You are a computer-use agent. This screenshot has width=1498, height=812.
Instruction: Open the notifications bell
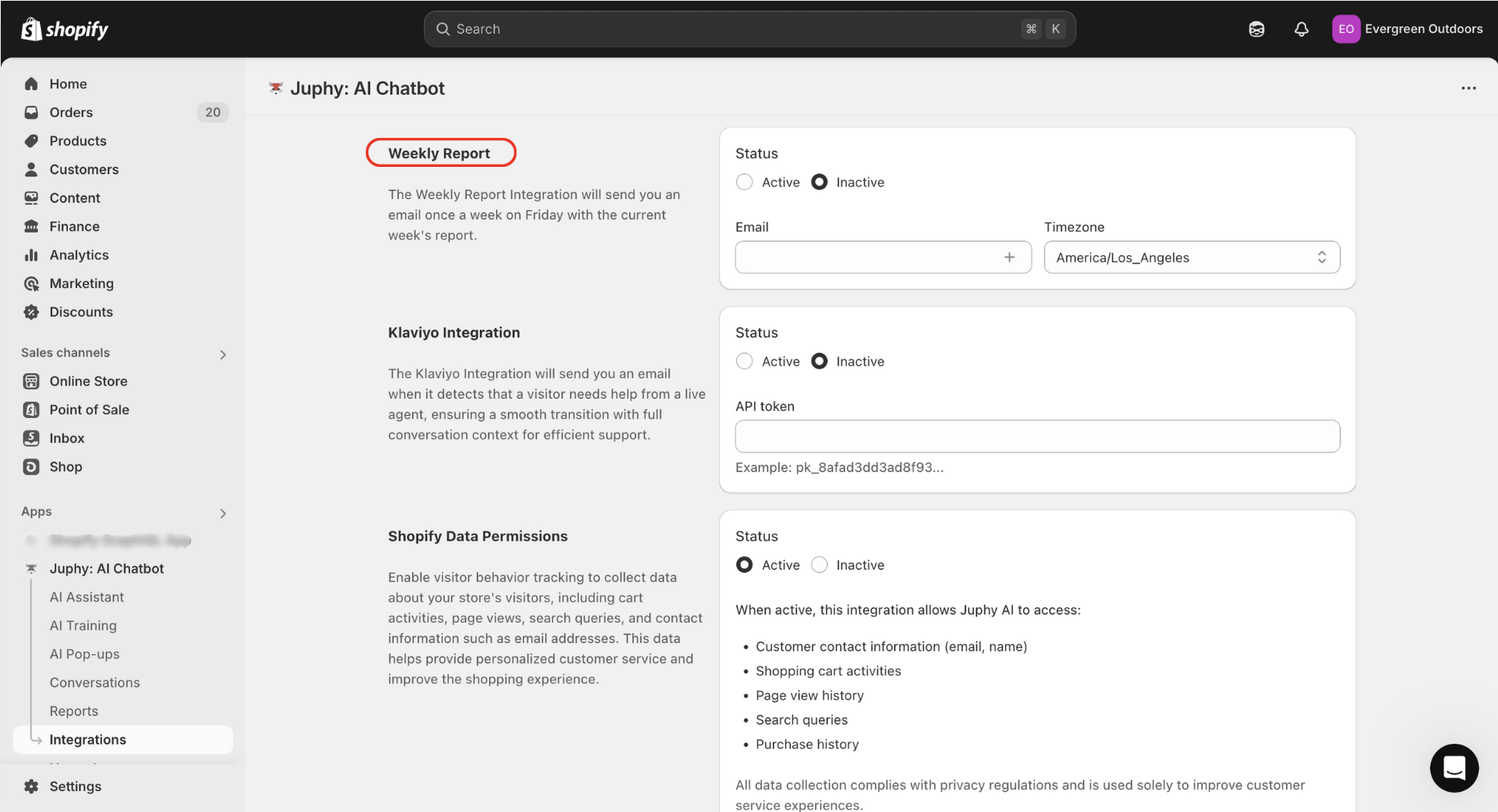coord(1301,29)
